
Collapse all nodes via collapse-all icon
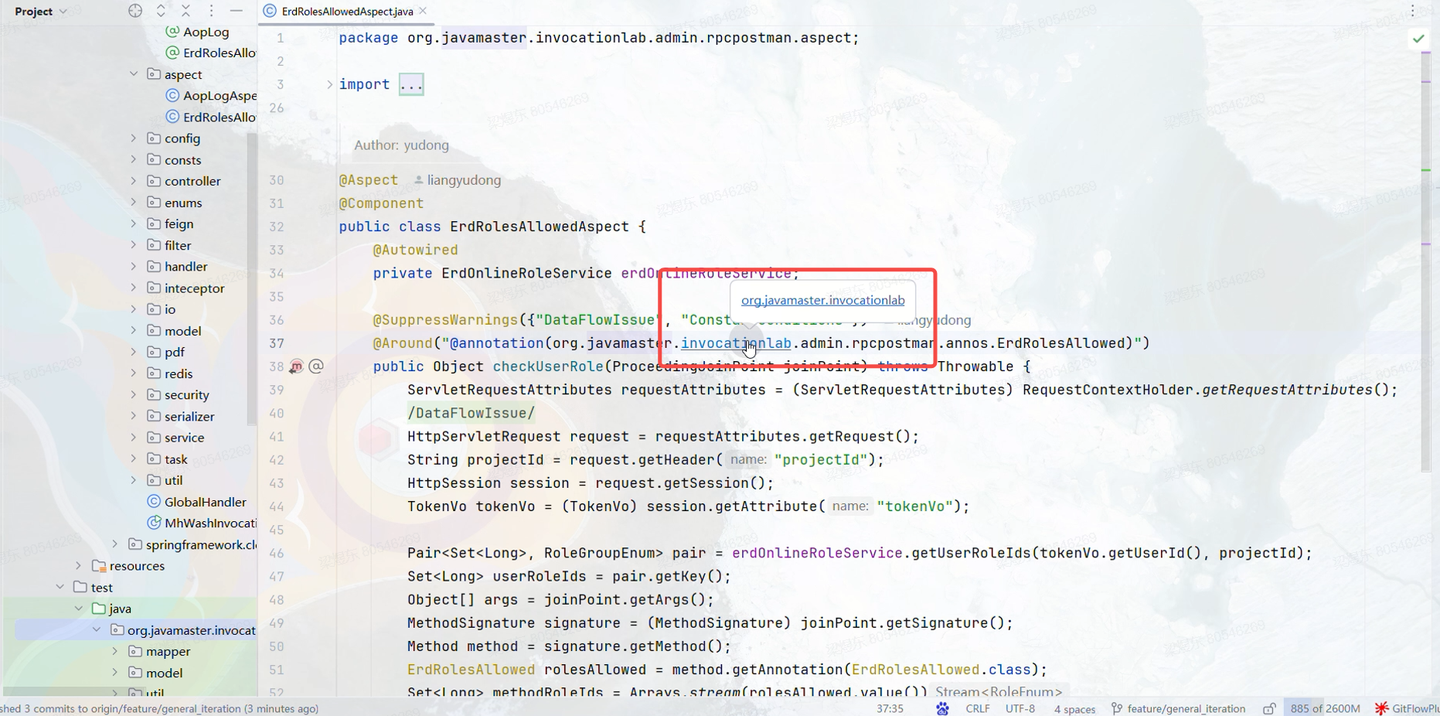(x=188, y=11)
